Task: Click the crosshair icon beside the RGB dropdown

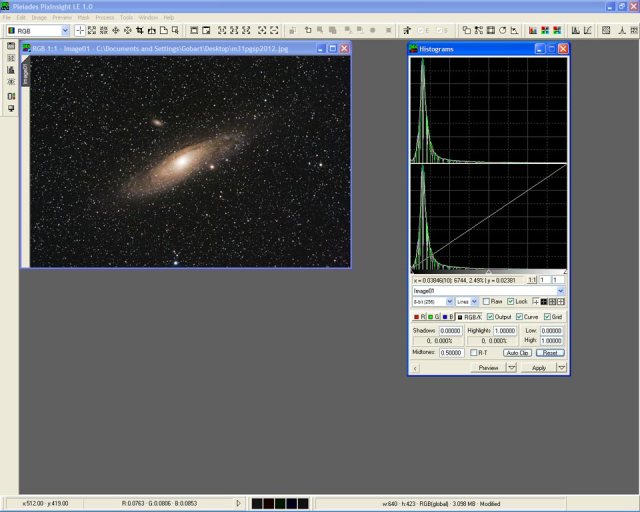Action: pyautogui.click(x=80, y=31)
